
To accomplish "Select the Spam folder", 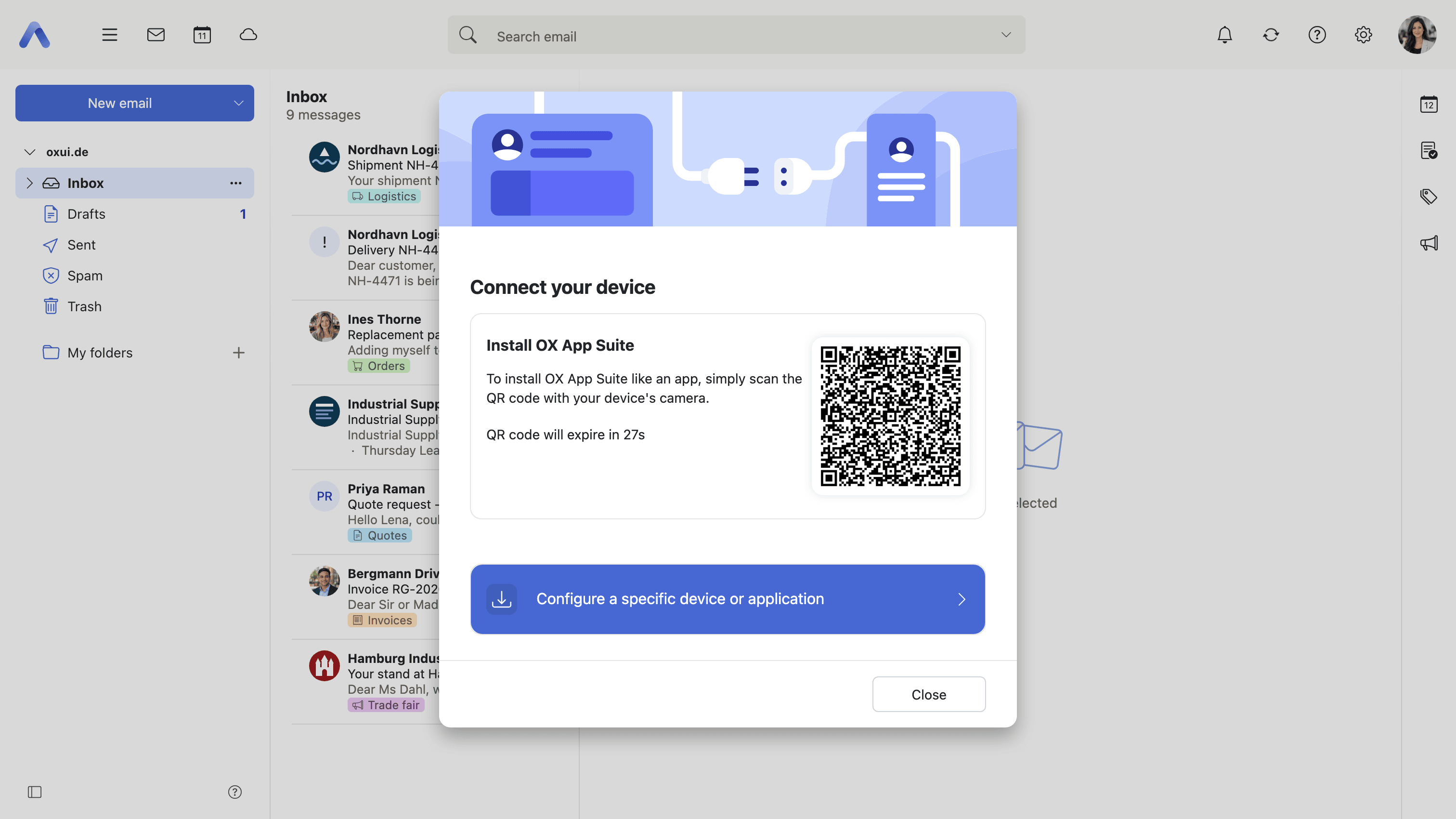I will 134,276.
